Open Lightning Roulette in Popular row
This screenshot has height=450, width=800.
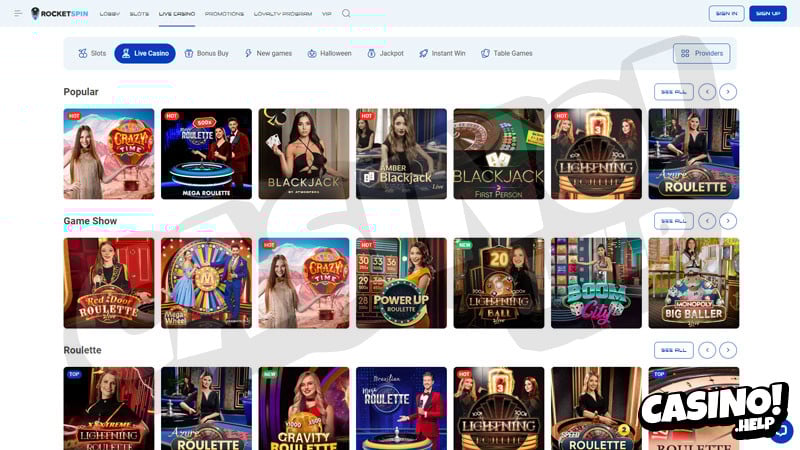pyautogui.click(x=596, y=154)
